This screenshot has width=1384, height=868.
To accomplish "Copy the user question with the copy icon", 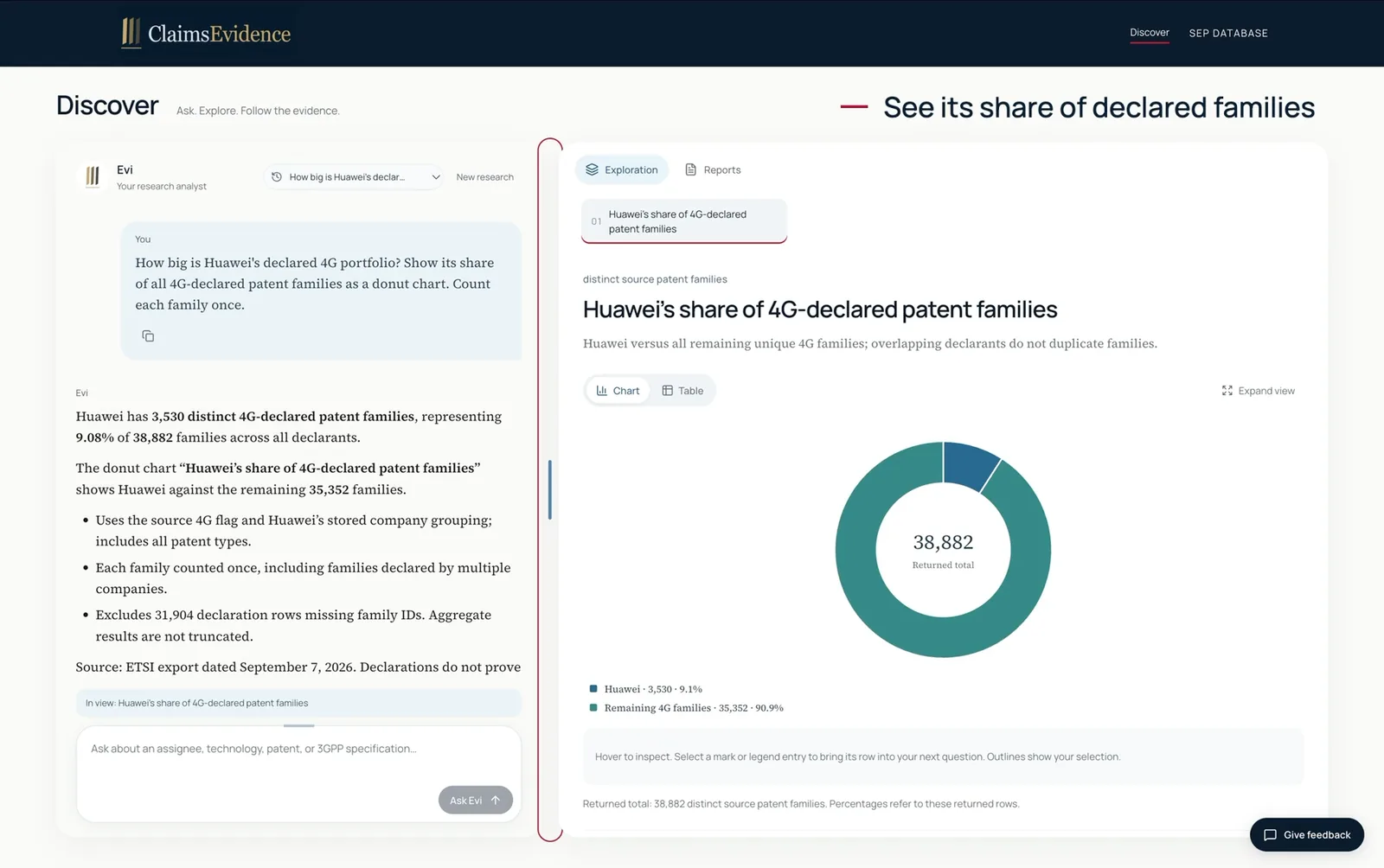I will tap(148, 335).
